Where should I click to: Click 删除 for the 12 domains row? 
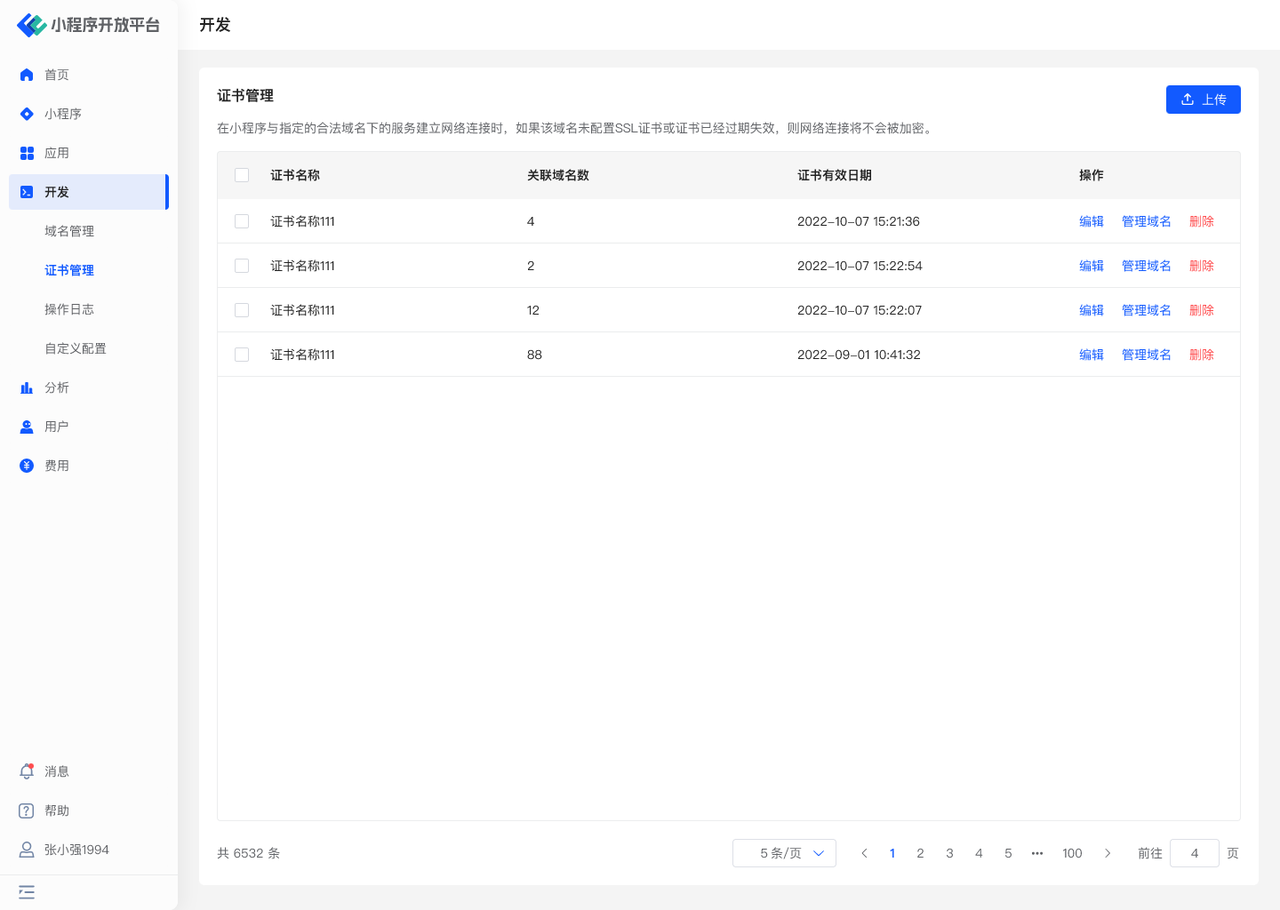coord(1201,311)
